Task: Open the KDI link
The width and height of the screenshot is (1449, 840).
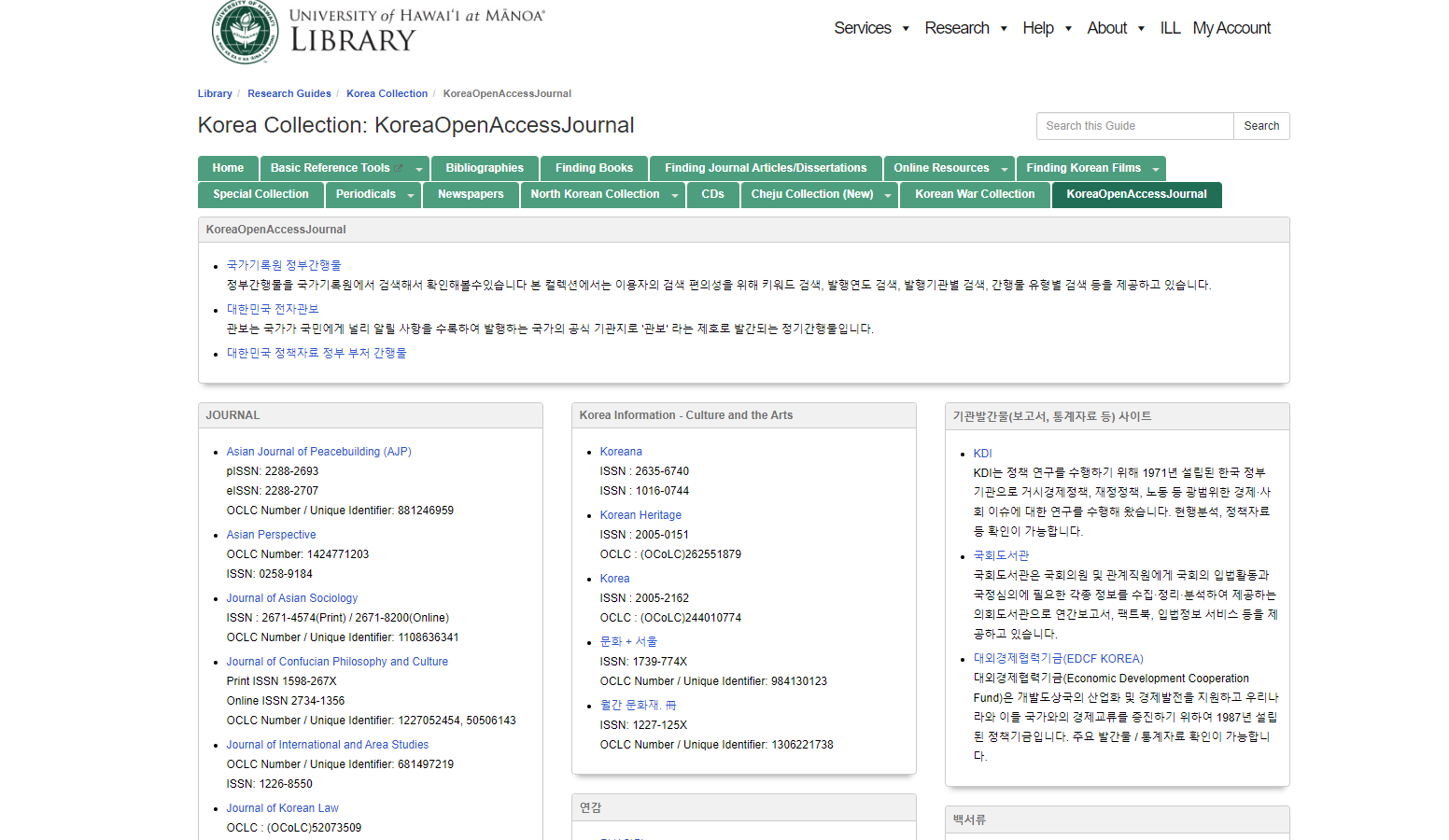Action: (x=982, y=454)
